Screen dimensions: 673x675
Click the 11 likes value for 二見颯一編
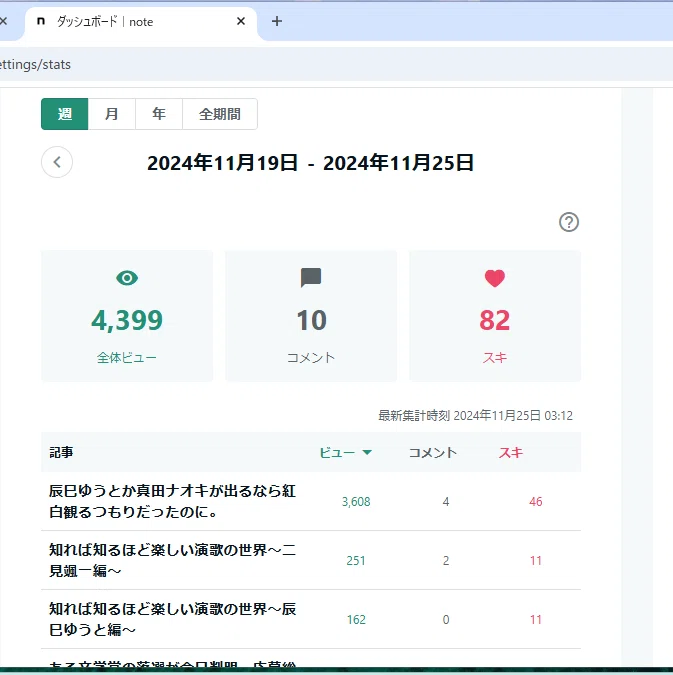(536, 561)
